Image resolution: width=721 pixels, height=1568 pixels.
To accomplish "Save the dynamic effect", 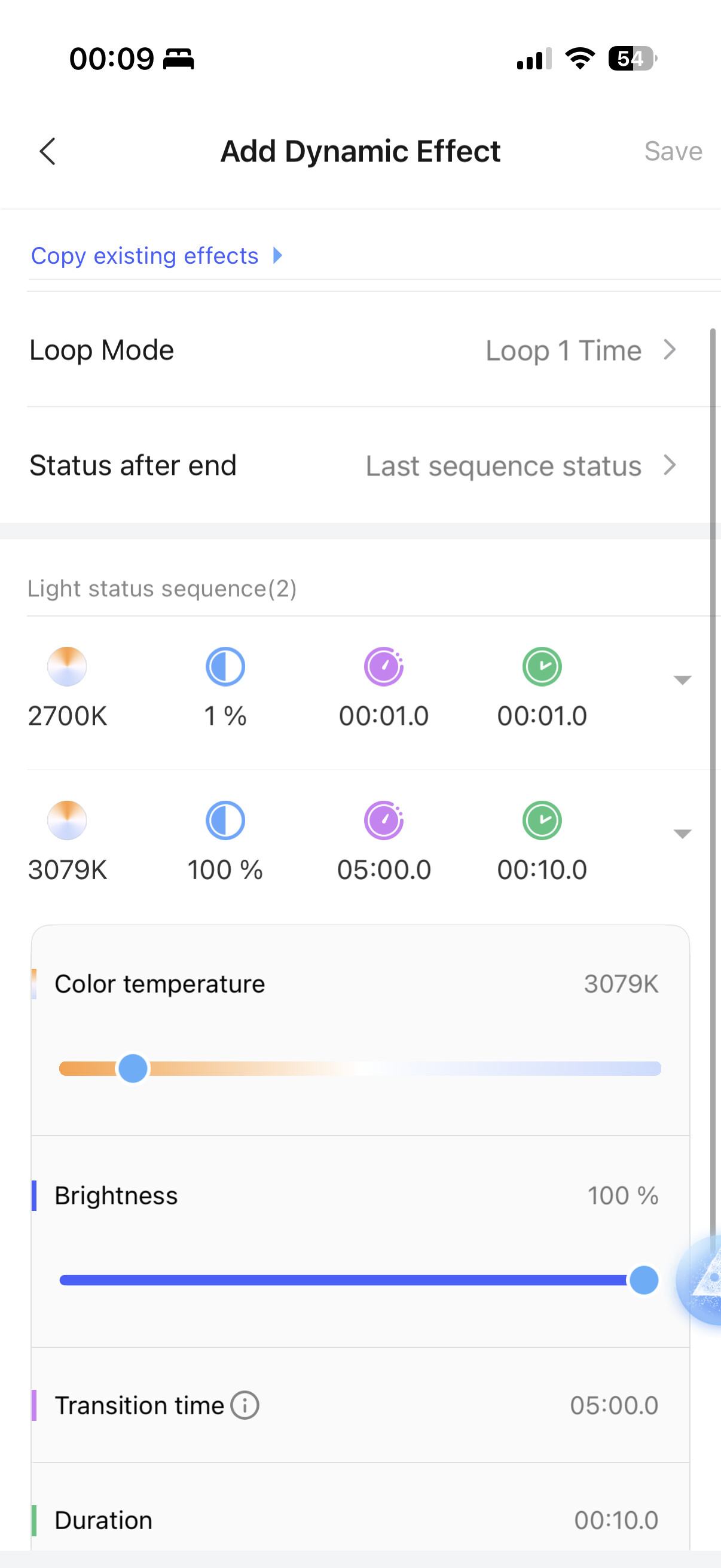I will pos(673,151).
